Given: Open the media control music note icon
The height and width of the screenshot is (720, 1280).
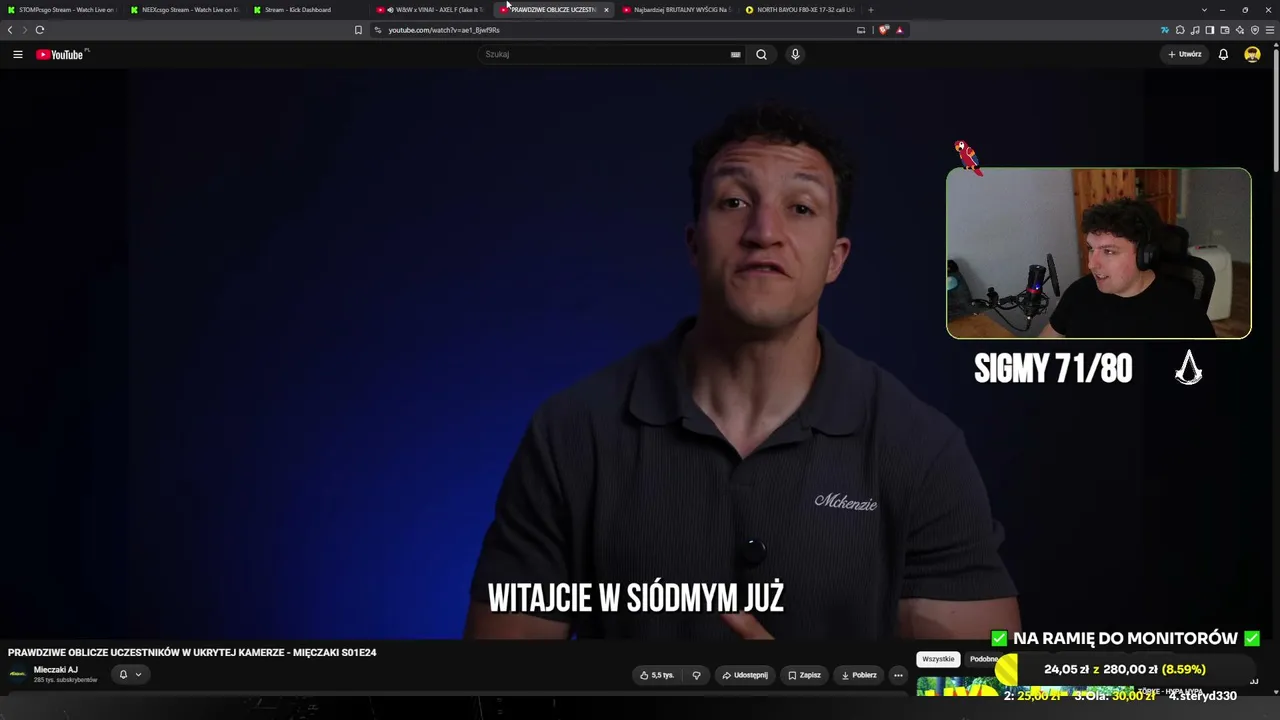Looking at the screenshot, I should 1195,30.
